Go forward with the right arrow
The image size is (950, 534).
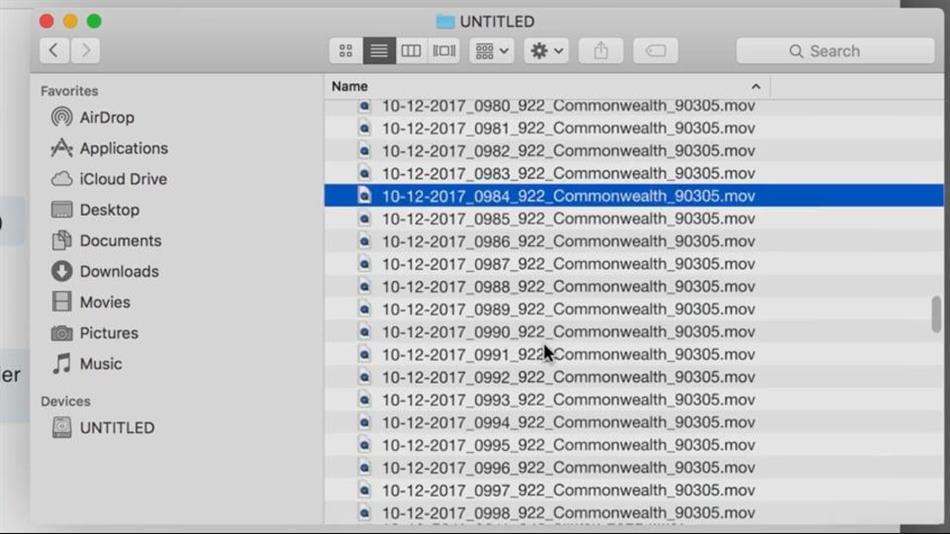[86, 51]
